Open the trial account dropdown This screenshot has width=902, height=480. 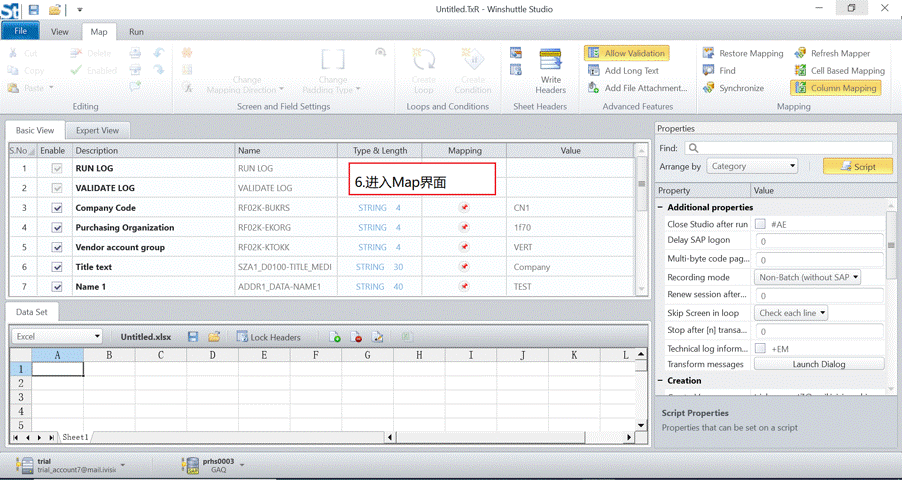pos(122,464)
